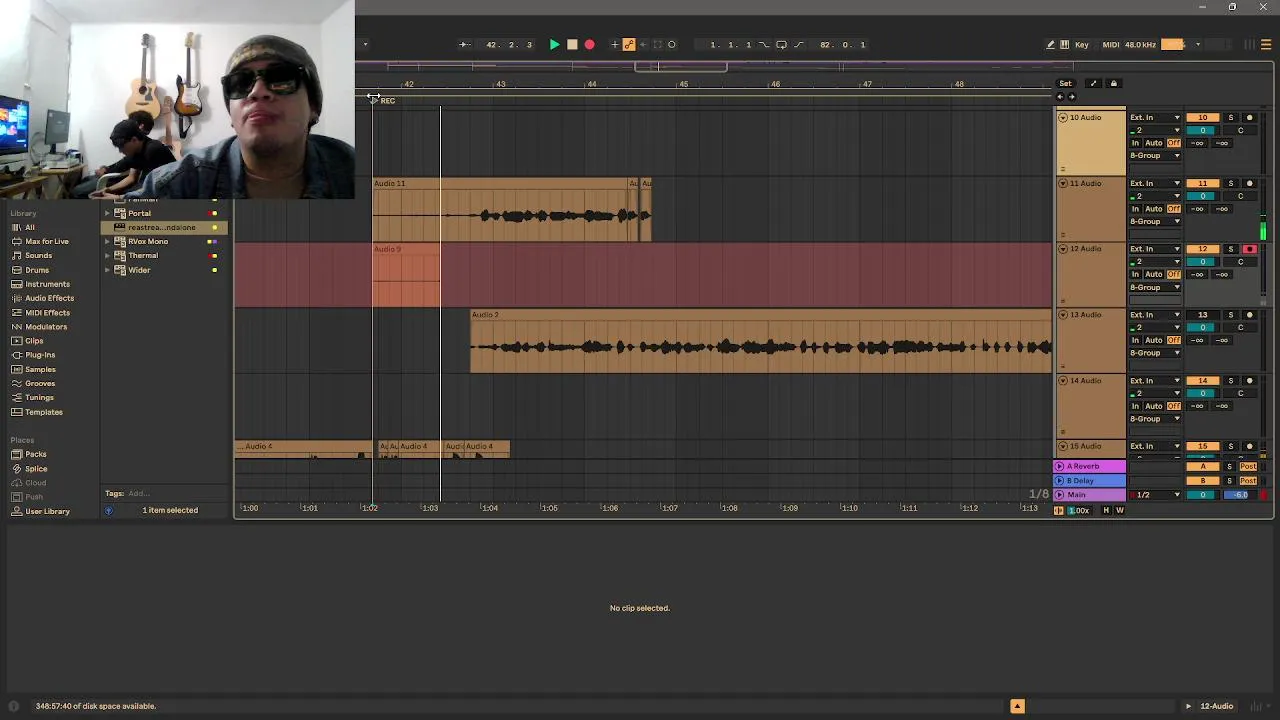Click the Follow playback icon in transport
The image size is (1280, 720).
pos(464,44)
